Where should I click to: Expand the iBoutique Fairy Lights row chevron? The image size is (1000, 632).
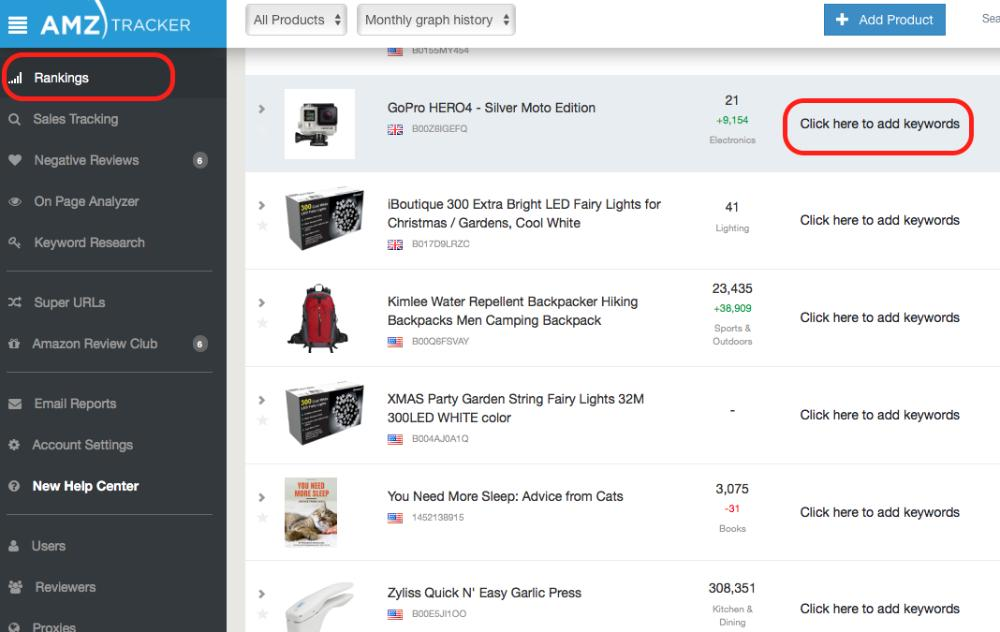[261, 205]
